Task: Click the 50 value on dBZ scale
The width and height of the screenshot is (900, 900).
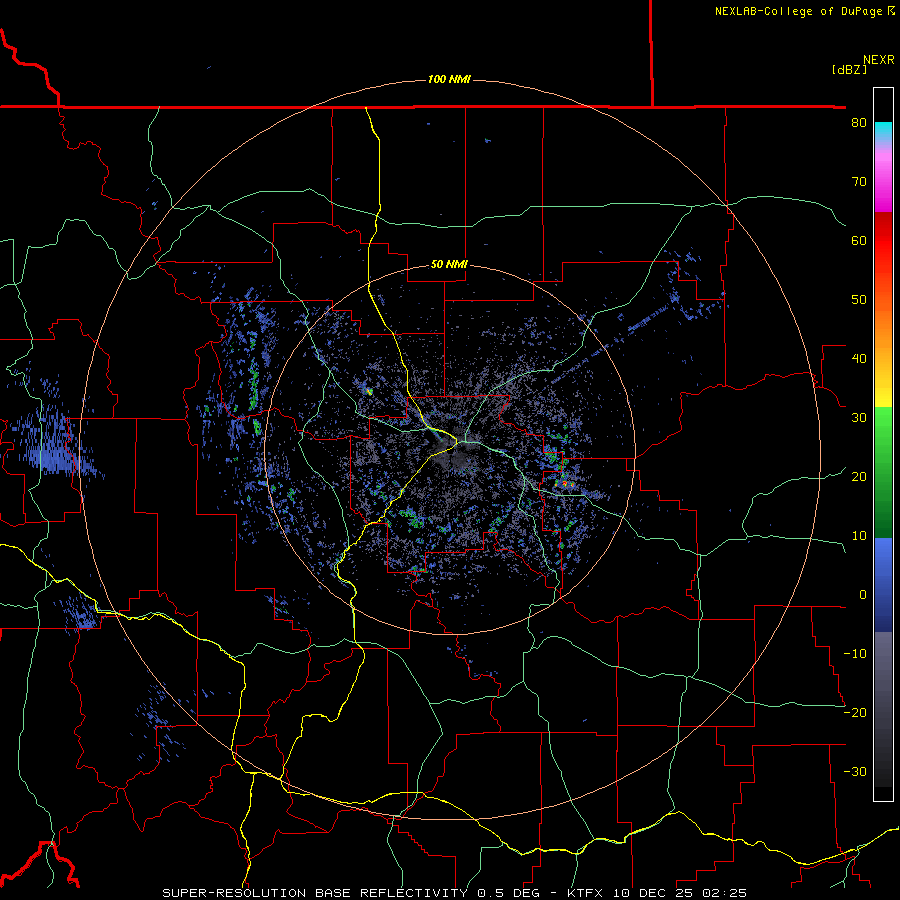Action: [859, 300]
